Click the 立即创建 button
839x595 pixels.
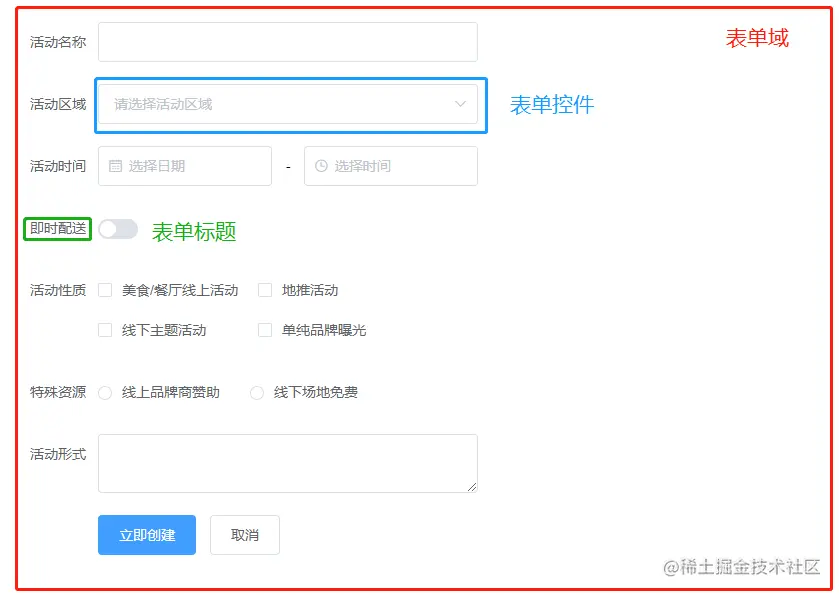[x=147, y=535]
